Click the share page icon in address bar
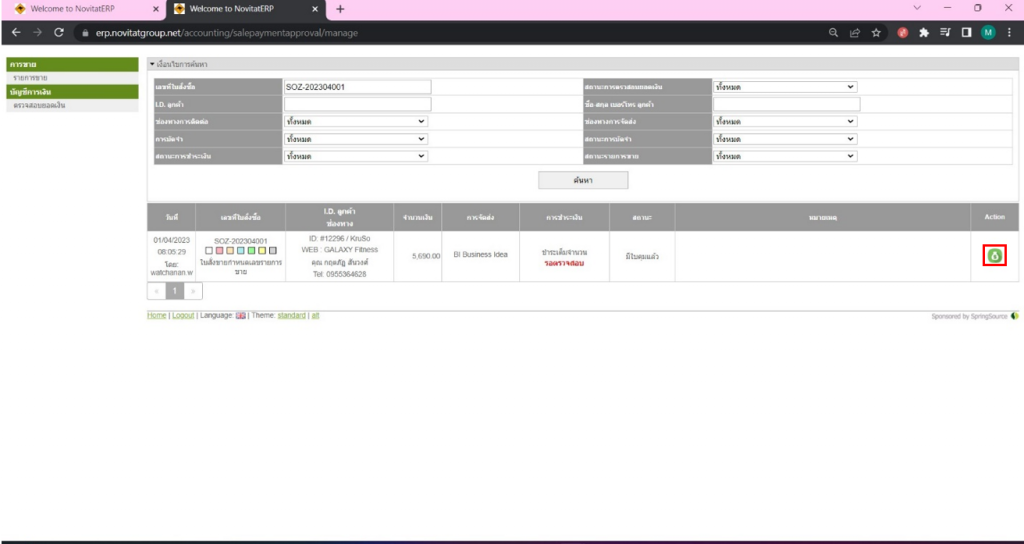This screenshot has width=1024, height=544. click(x=855, y=32)
